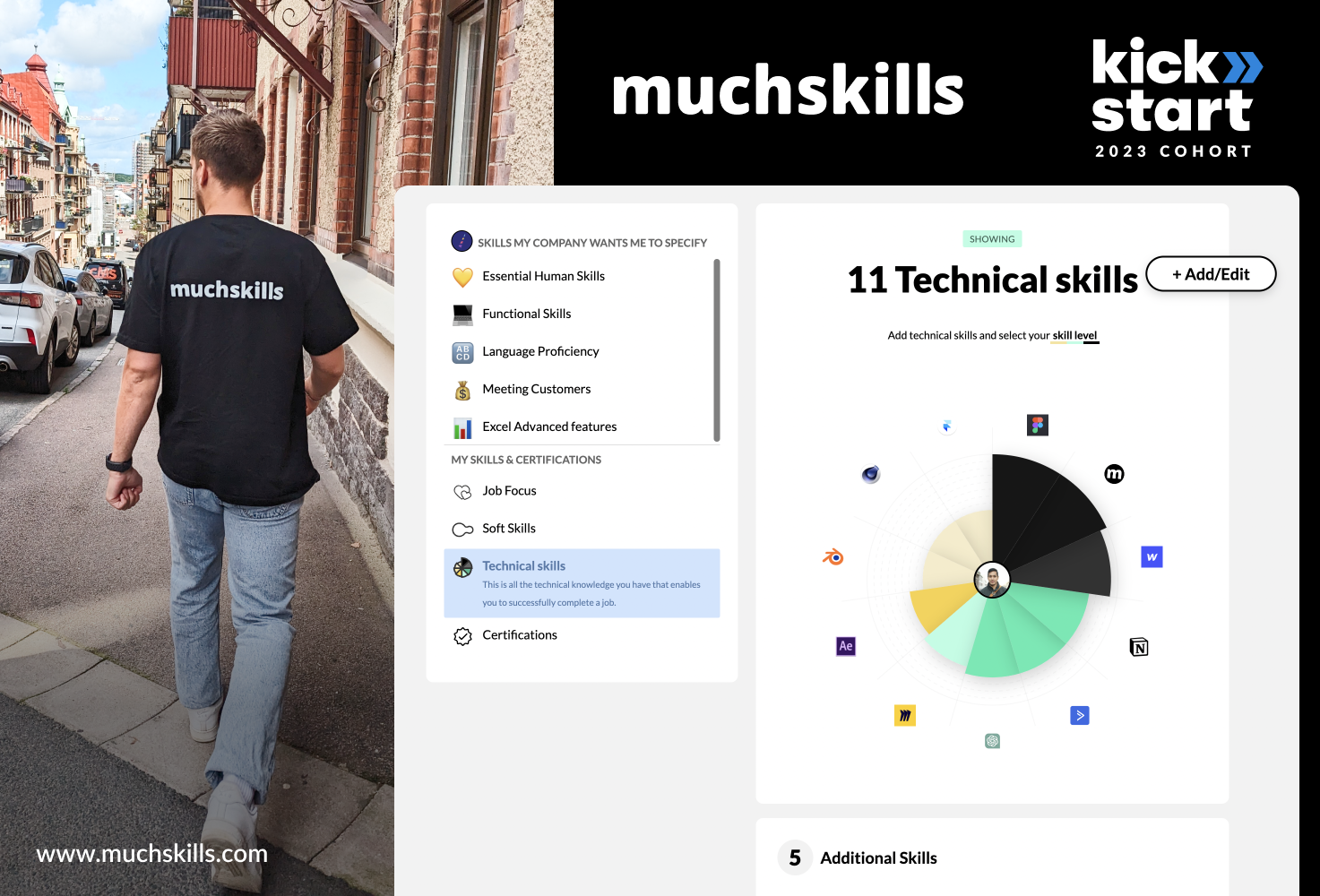Click the money bag Meeting Customers icon
The height and width of the screenshot is (896, 1320).
[x=462, y=390]
